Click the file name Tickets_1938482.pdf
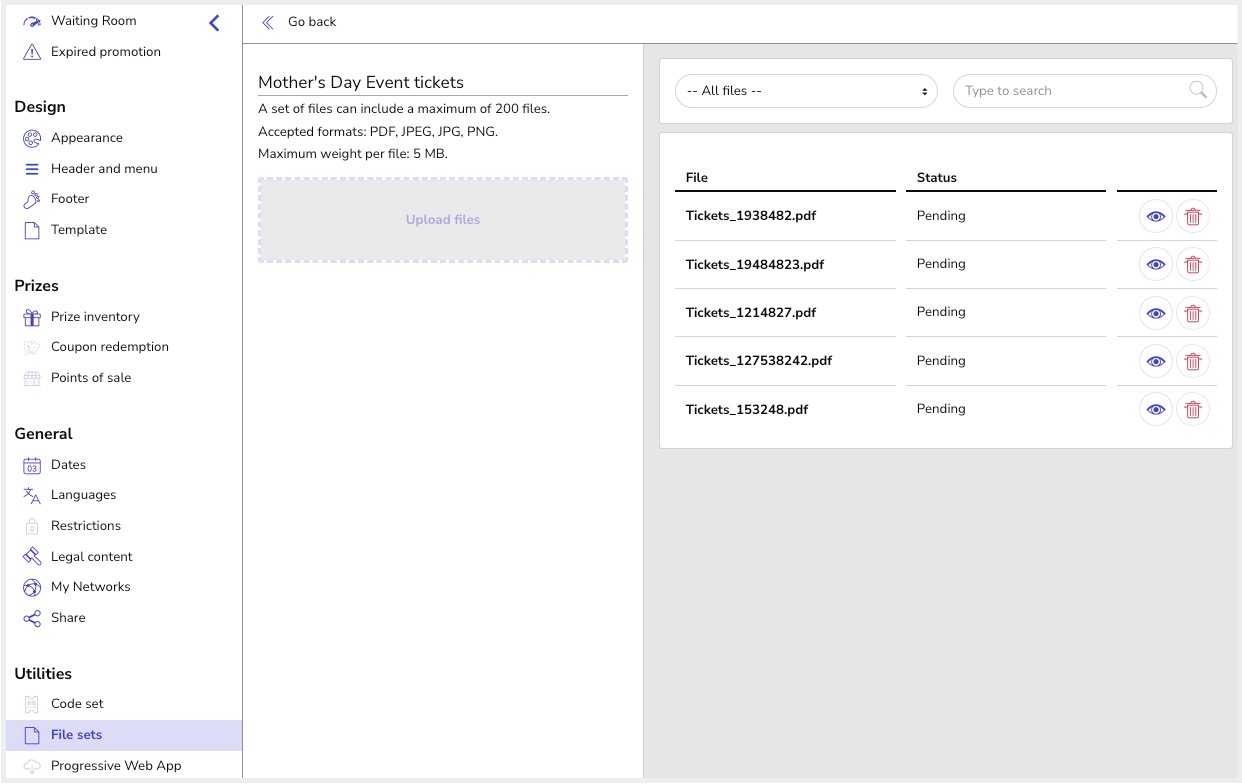Viewport: 1242px width, 784px height. tap(751, 216)
